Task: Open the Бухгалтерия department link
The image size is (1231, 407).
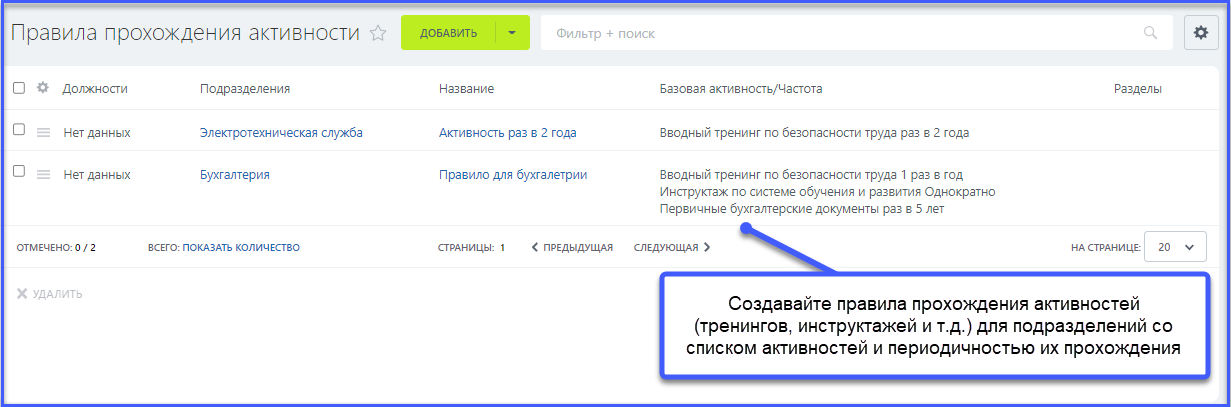Action: tap(234, 174)
